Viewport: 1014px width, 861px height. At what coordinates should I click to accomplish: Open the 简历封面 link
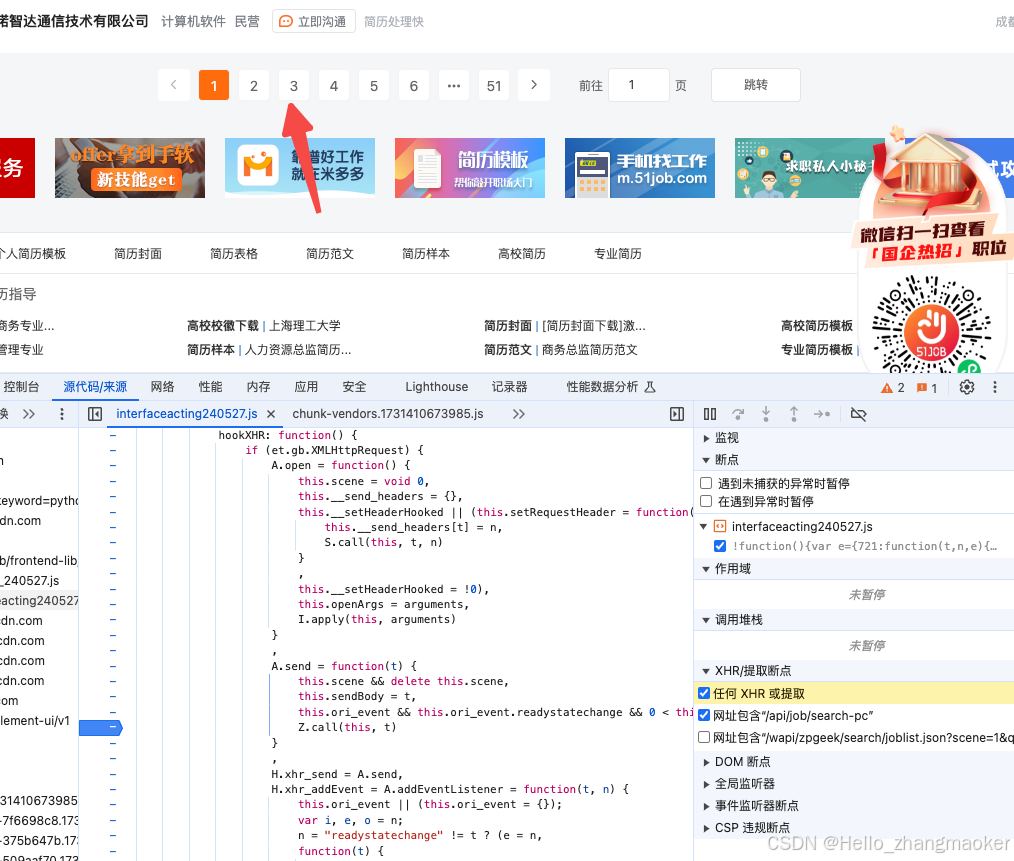pos(138,254)
